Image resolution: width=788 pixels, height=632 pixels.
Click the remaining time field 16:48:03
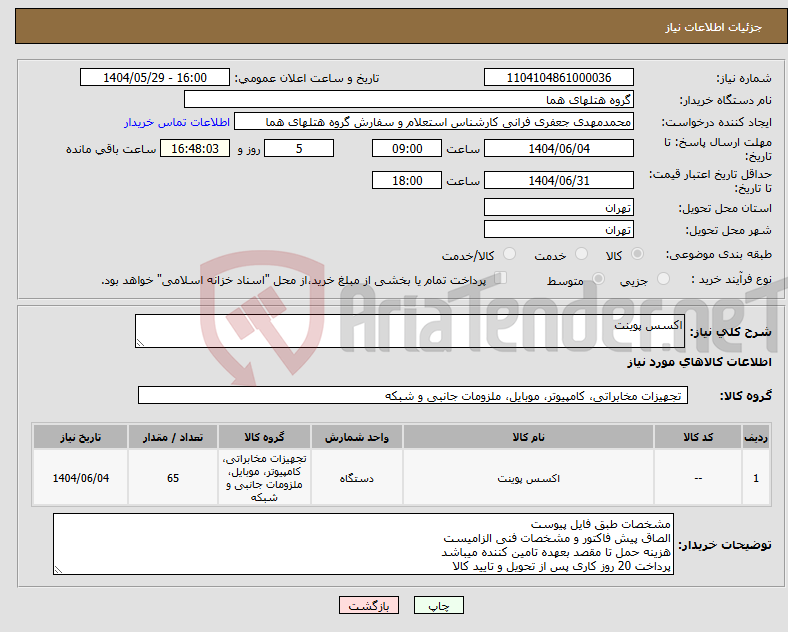coord(195,148)
